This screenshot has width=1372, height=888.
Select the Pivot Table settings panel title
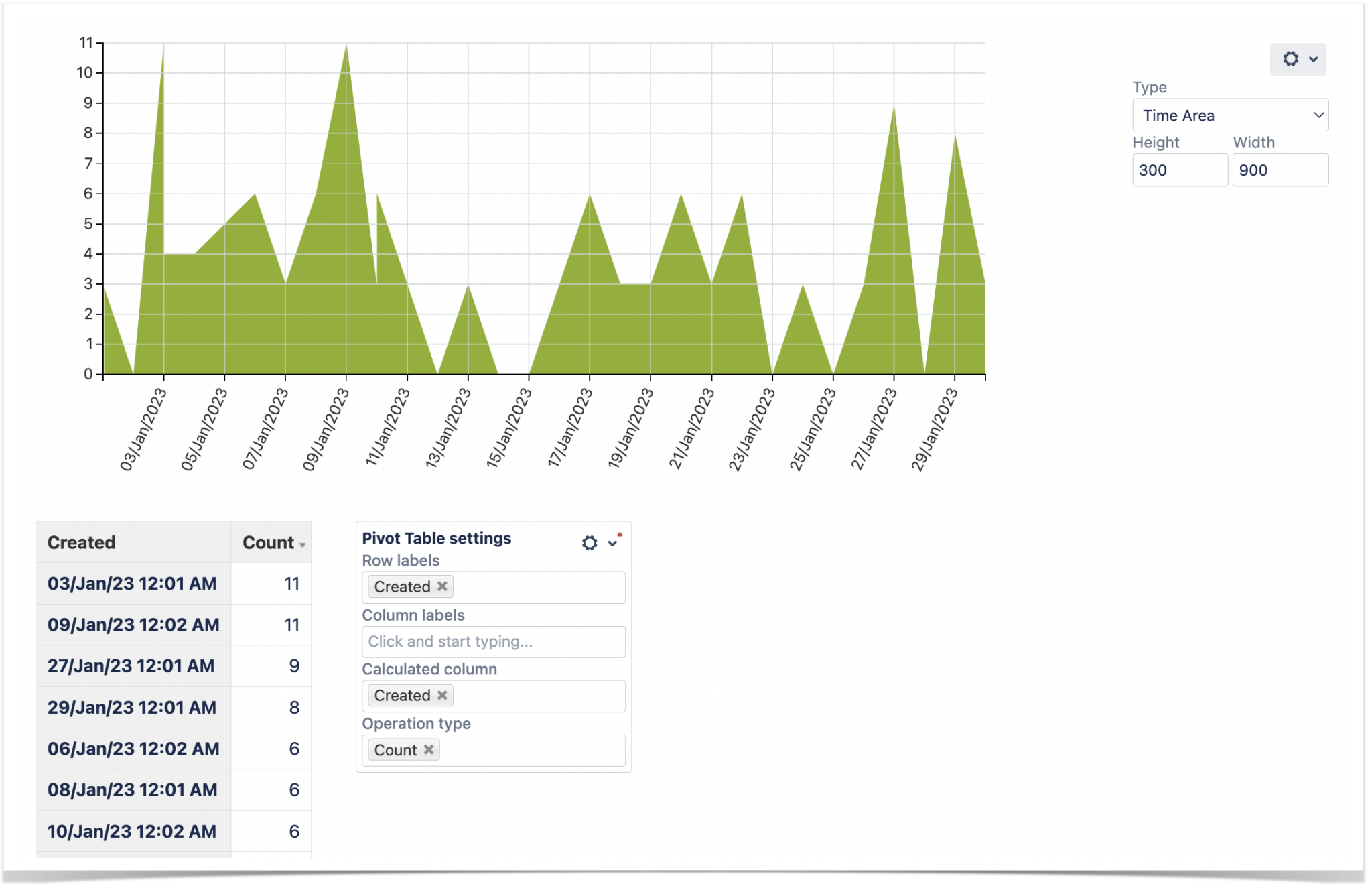(436, 537)
